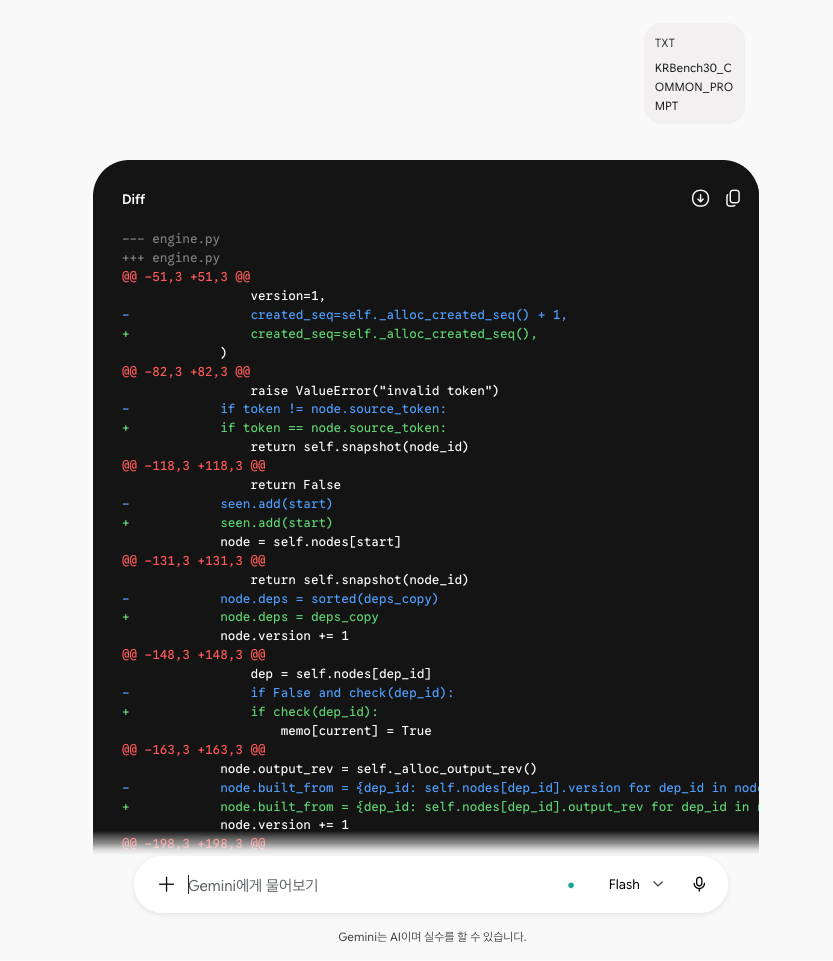This screenshot has height=961, width=833.
Task: Click removed line 'if token != node.source_token:'
Action: [333, 409]
